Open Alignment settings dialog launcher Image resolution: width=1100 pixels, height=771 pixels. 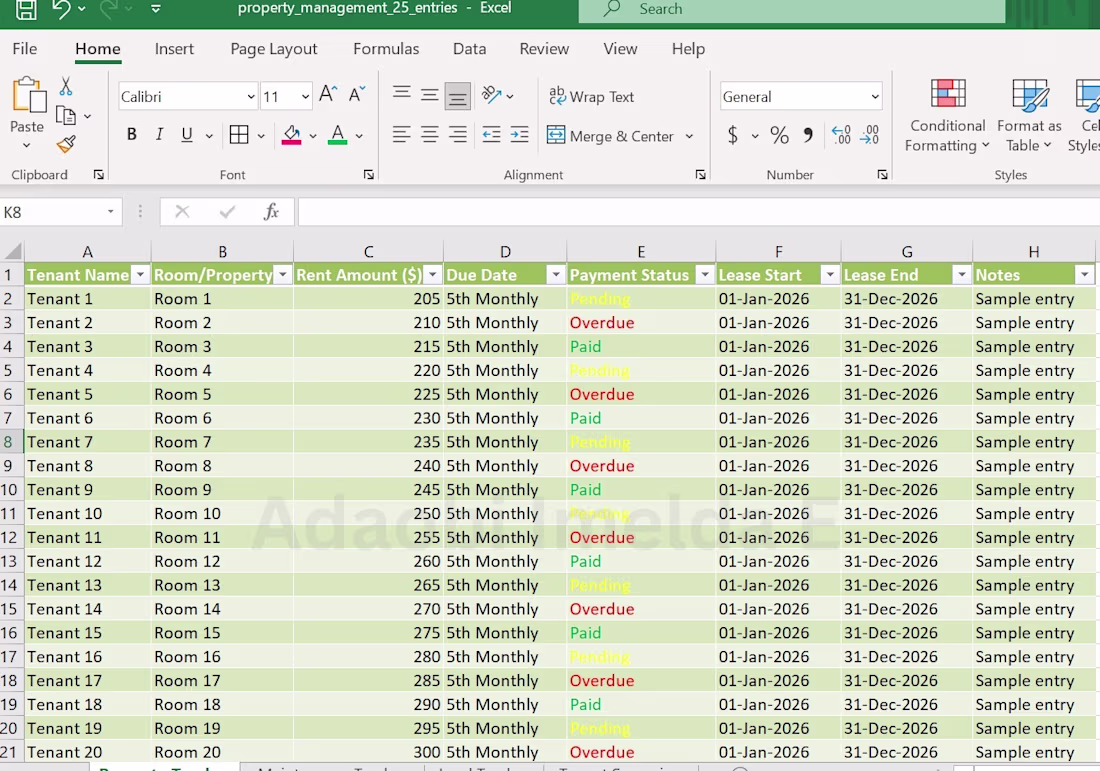coord(700,175)
